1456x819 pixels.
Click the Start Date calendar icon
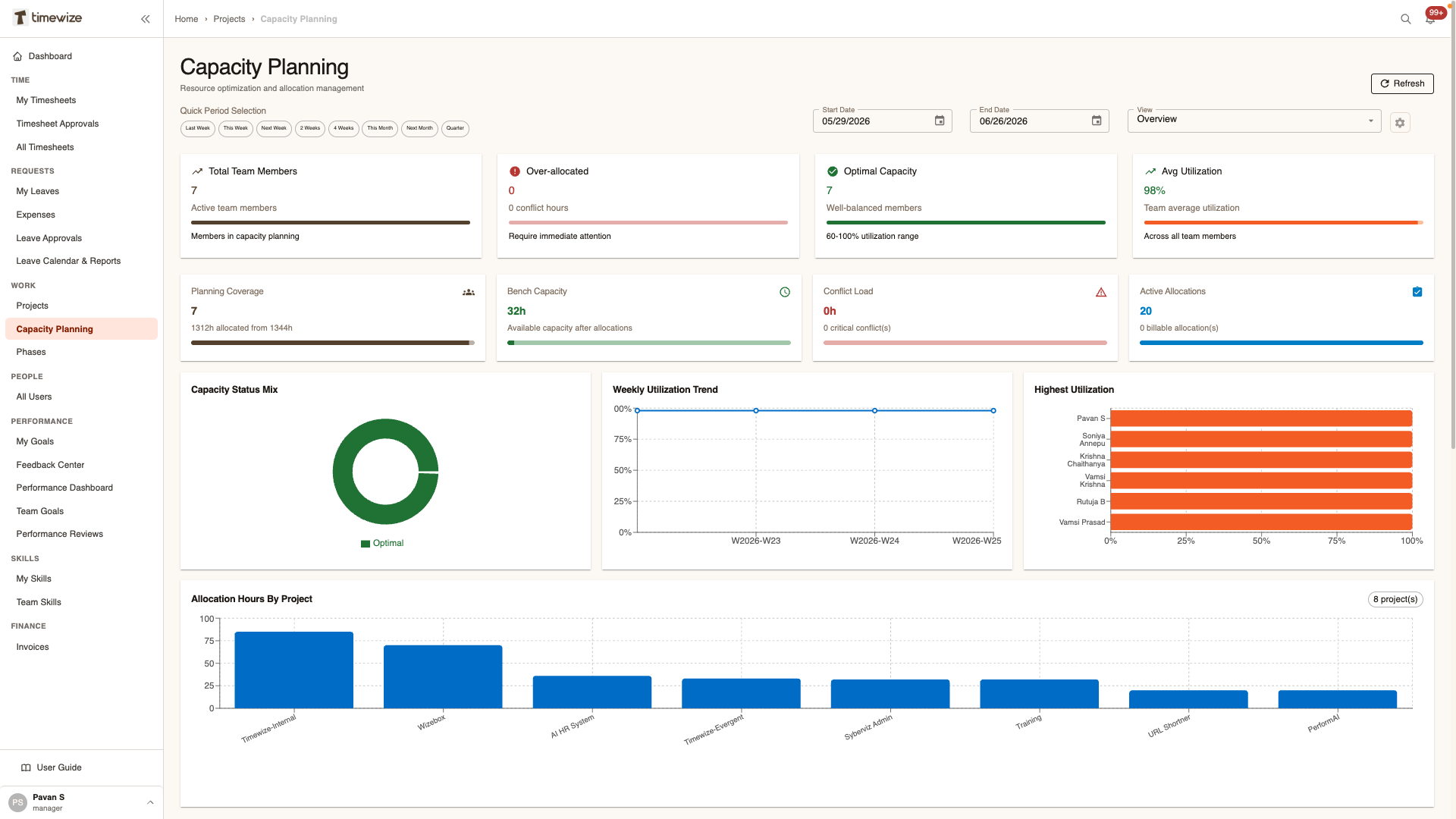[940, 121]
